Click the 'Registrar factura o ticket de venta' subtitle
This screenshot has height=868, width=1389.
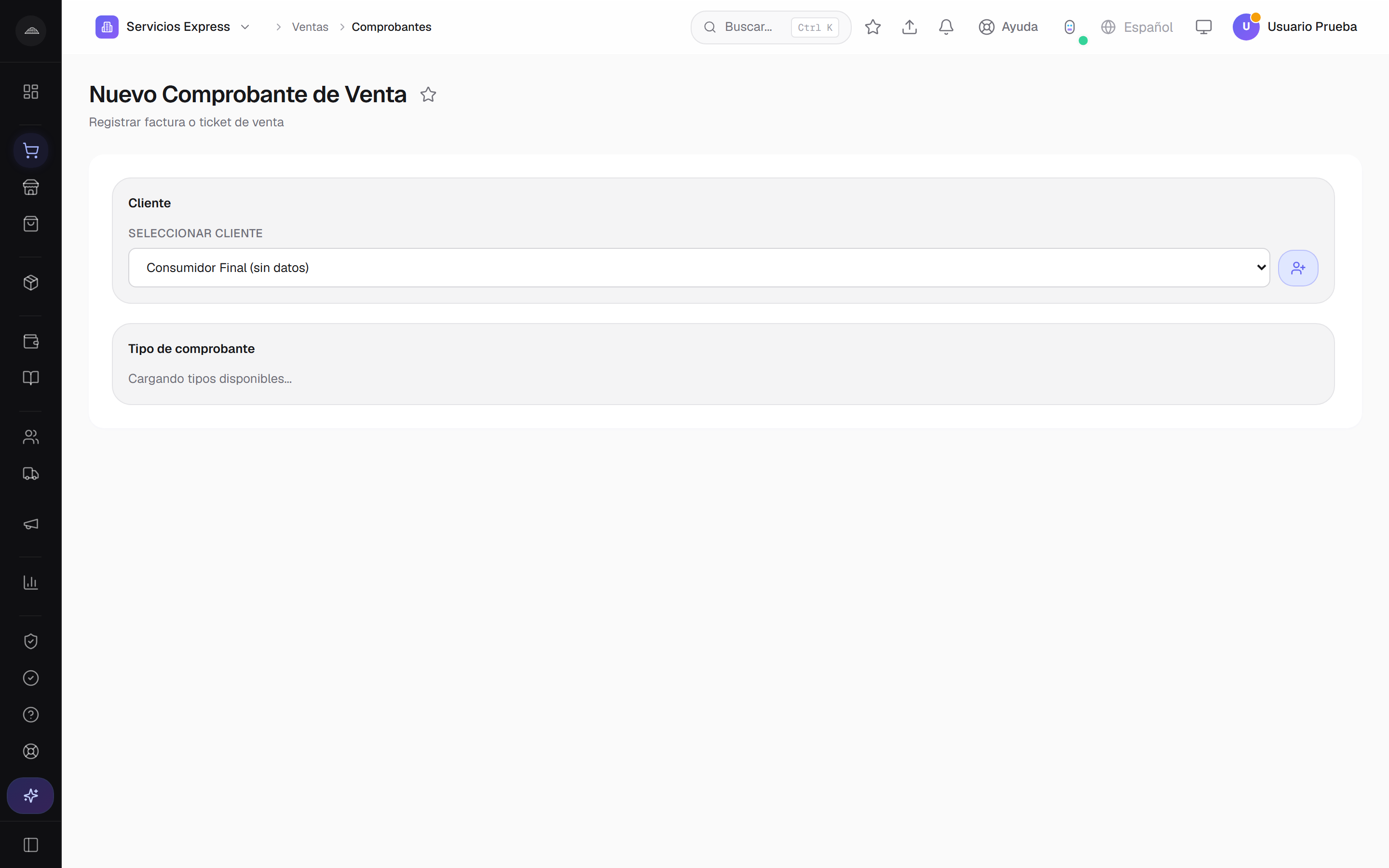[x=187, y=122]
